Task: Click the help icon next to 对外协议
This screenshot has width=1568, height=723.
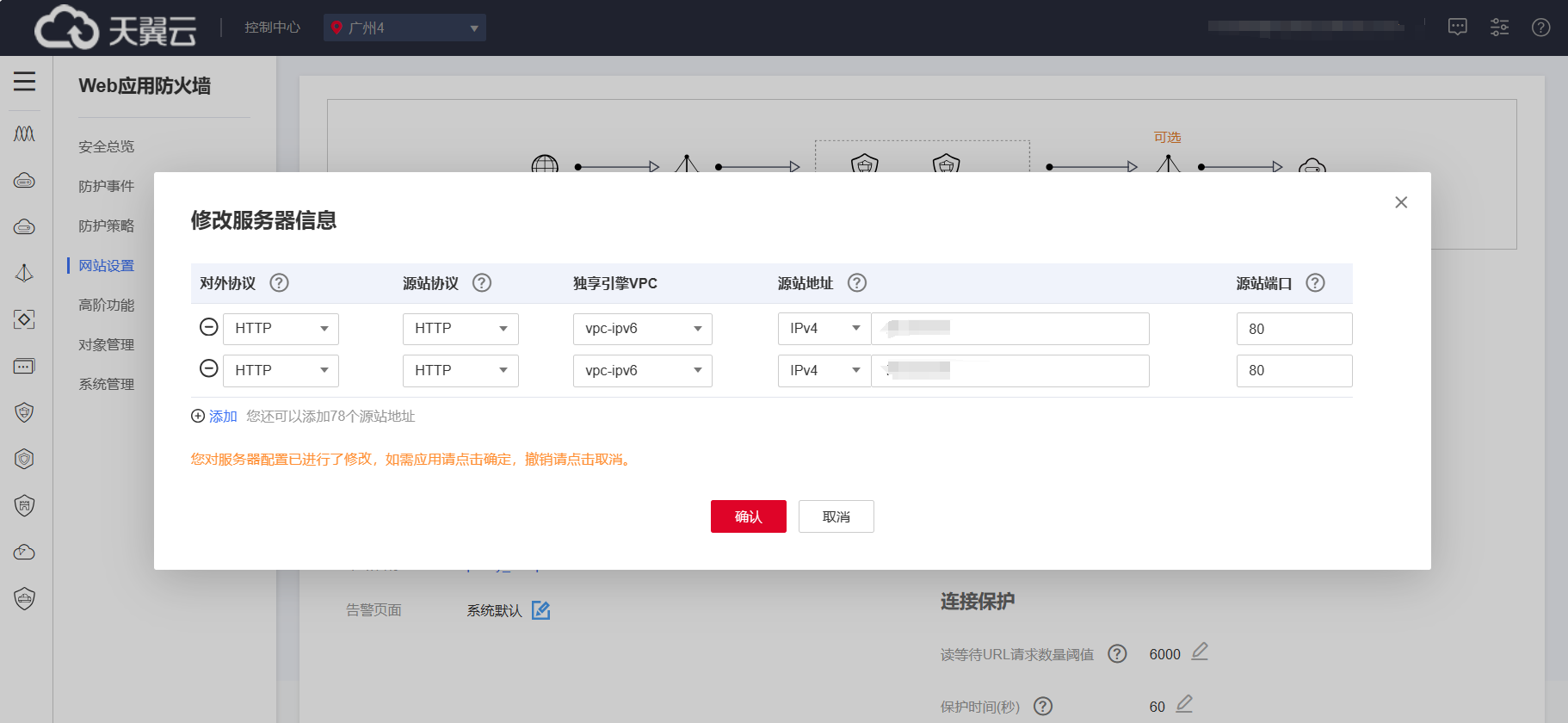Action: coord(279,283)
